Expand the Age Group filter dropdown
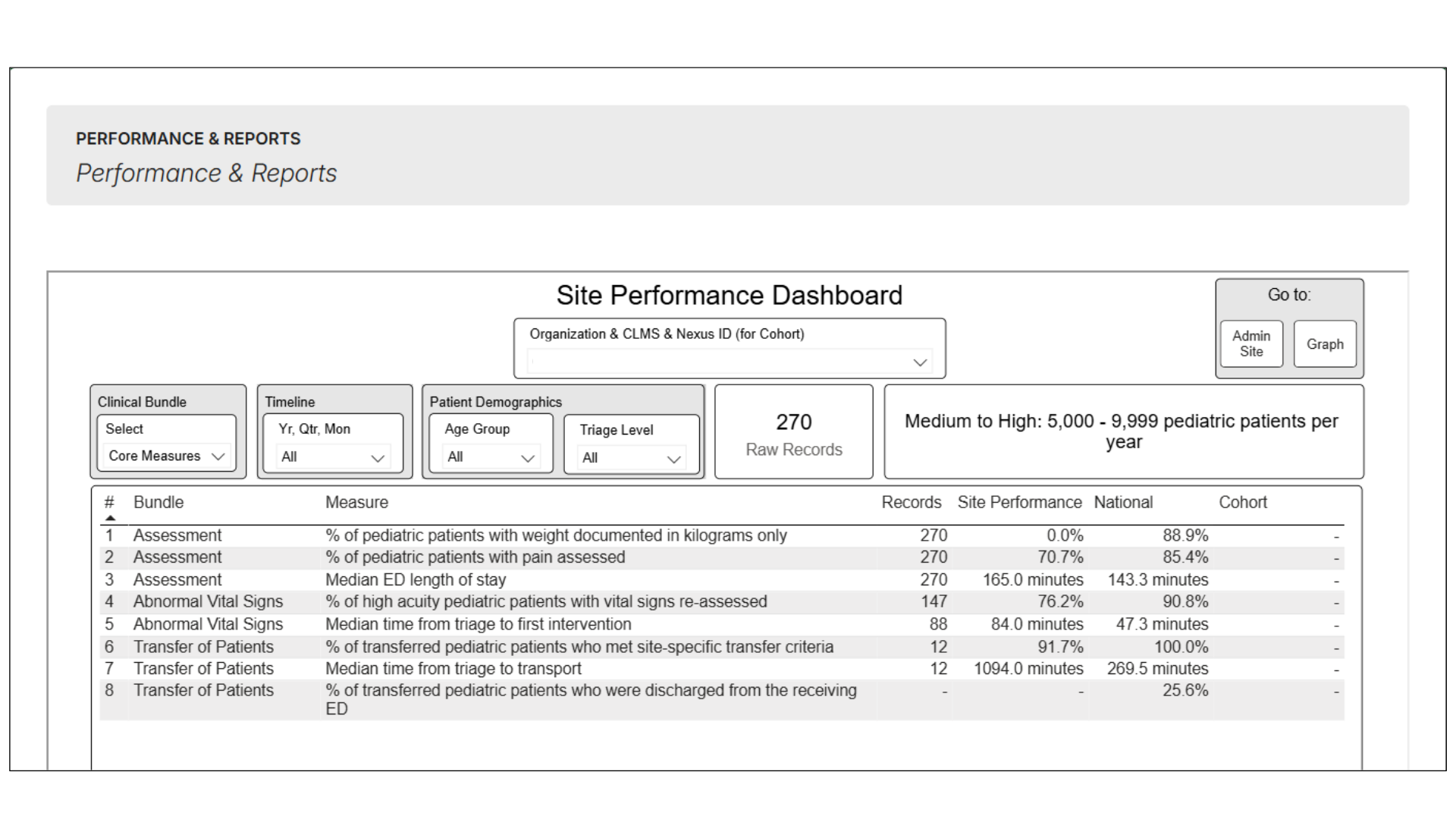1456x819 pixels. point(491,457)
